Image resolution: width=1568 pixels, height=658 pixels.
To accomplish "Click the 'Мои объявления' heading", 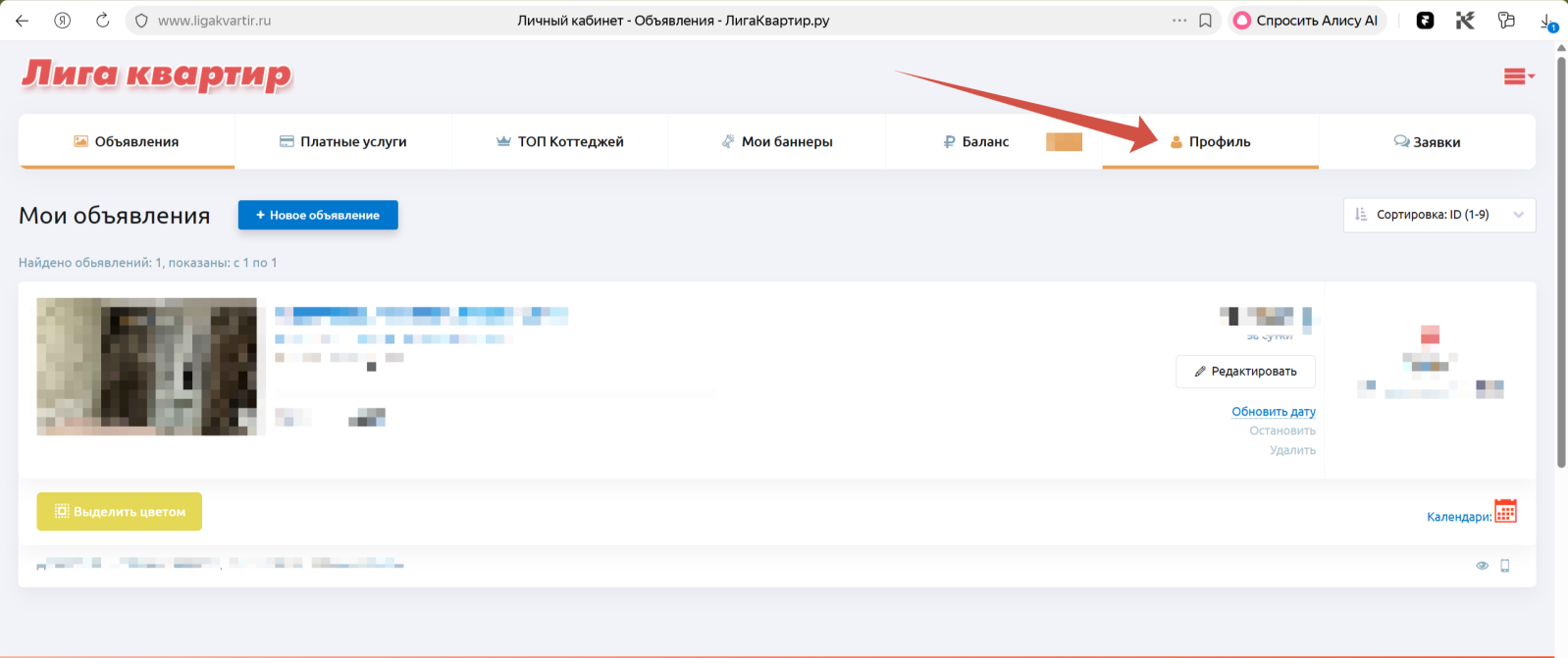I will point(115,216).
